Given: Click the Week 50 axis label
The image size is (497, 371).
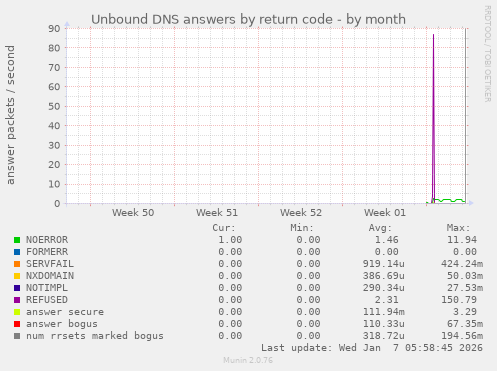Looking at the screenshot, I should [x=133, y=213].
